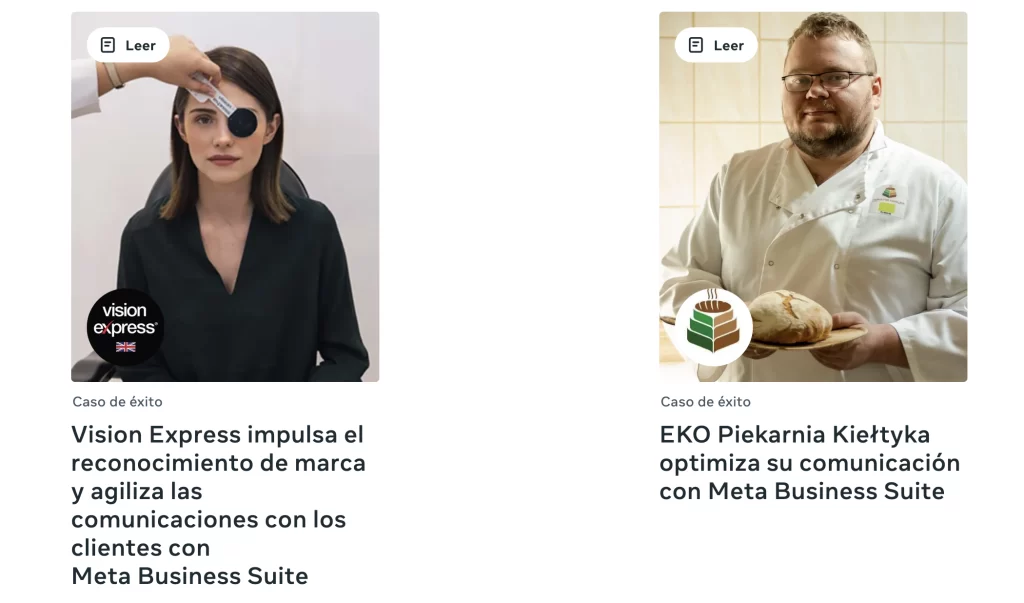Screen dimensions: 1024x603
Task: Click the UK flag in Vision Express logo
Action: 125,346
